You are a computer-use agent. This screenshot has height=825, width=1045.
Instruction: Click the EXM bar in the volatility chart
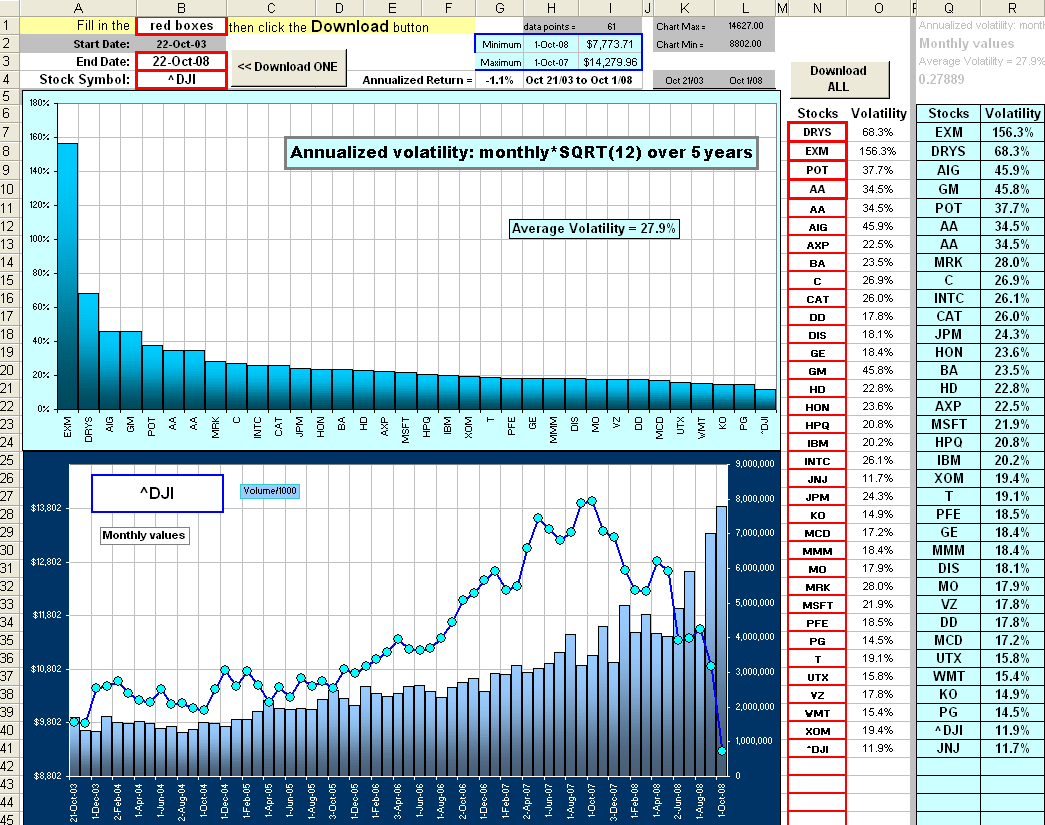67,276
